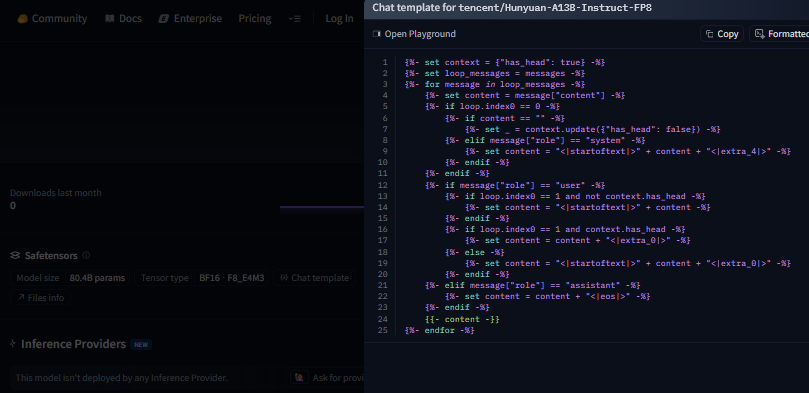Open the Pricing page
The width and height of the screenshot is (809, 393).
[254, 19]
